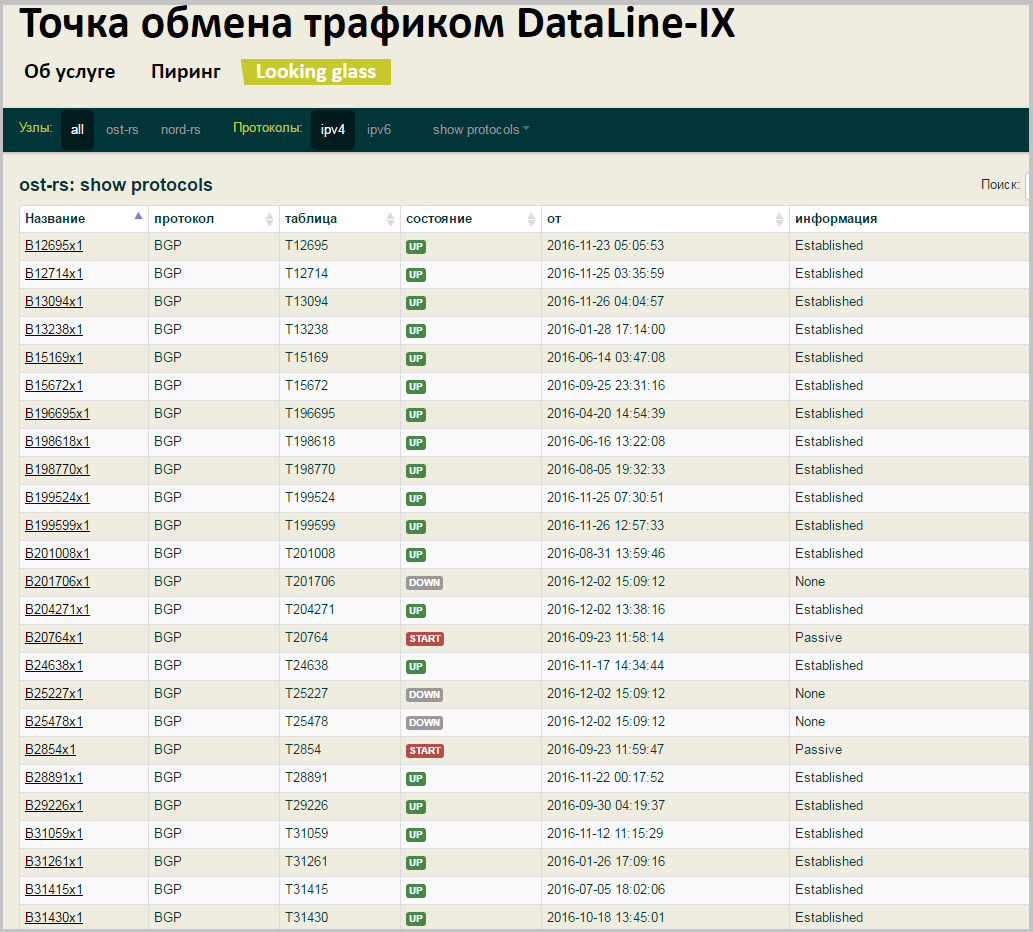
Task: Open the B31430x1 link
Action: point(54,918)
